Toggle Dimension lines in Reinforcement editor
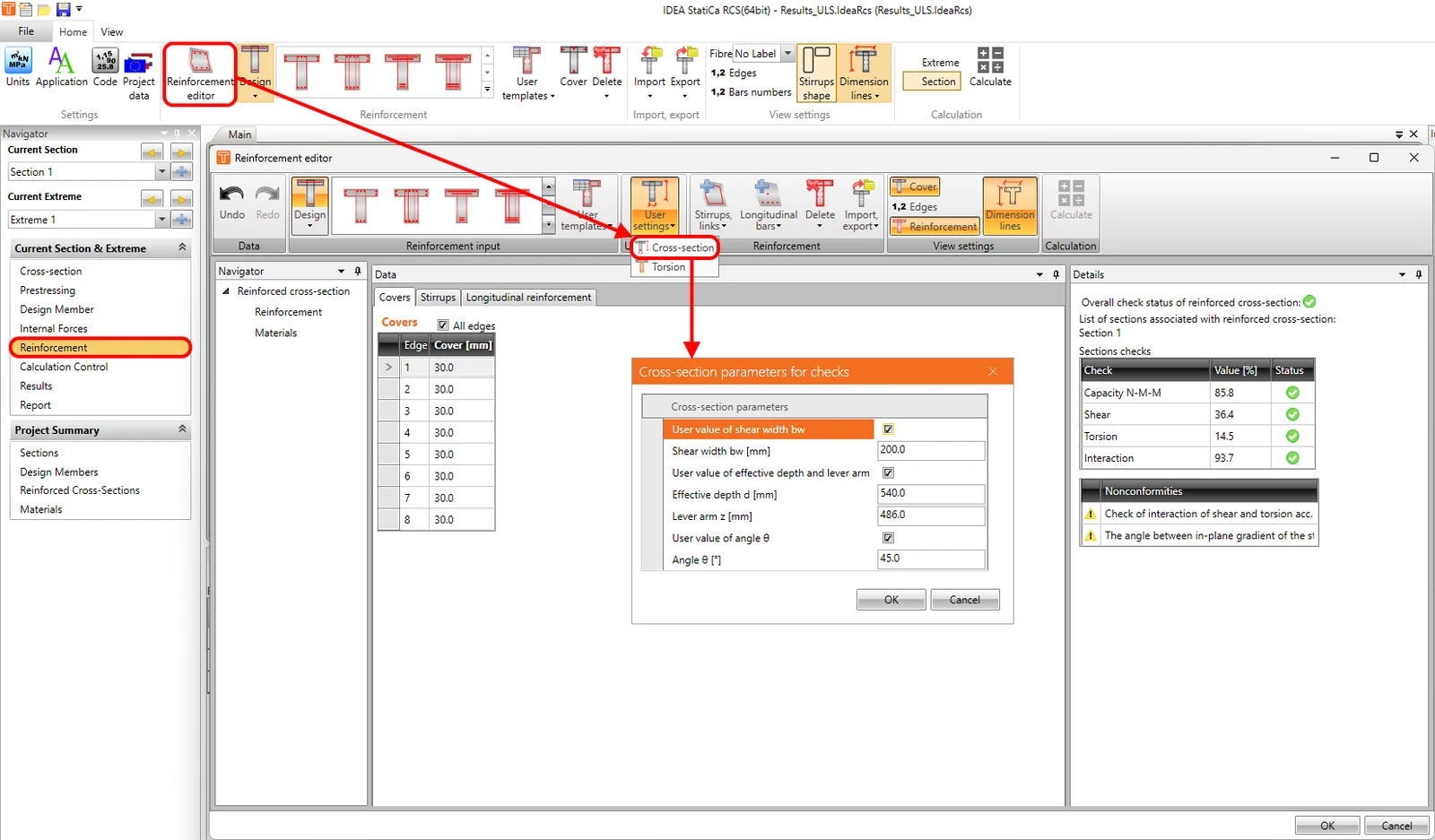 pyautogui.click(x=1010, y=205)
